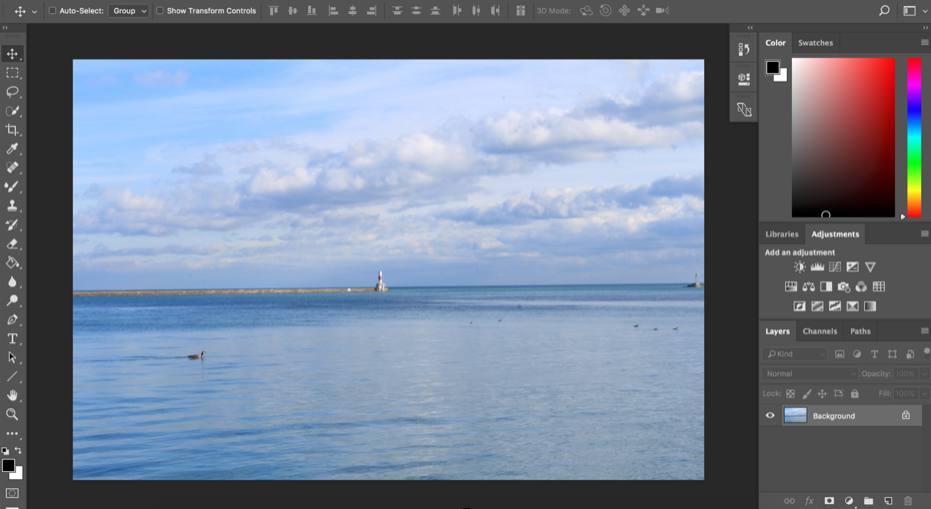Open the Opacity dropdown arrow

(x=924, y=374)
